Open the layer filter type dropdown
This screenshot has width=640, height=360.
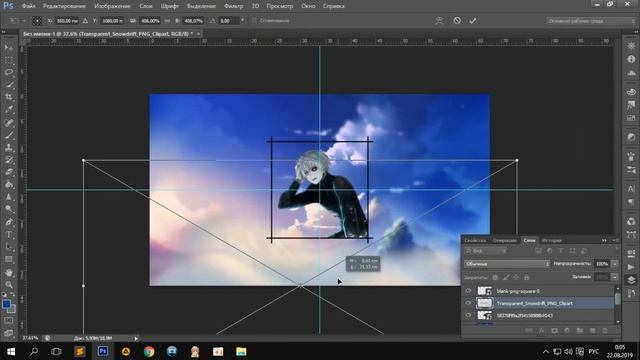[x=486, y=251]
